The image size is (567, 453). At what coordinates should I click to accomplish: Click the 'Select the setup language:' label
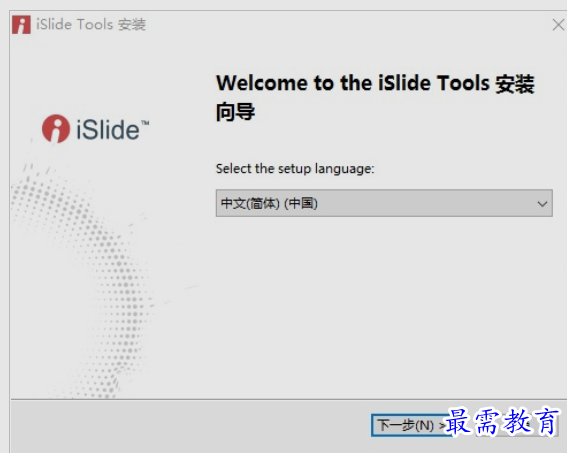coord(295,169)
